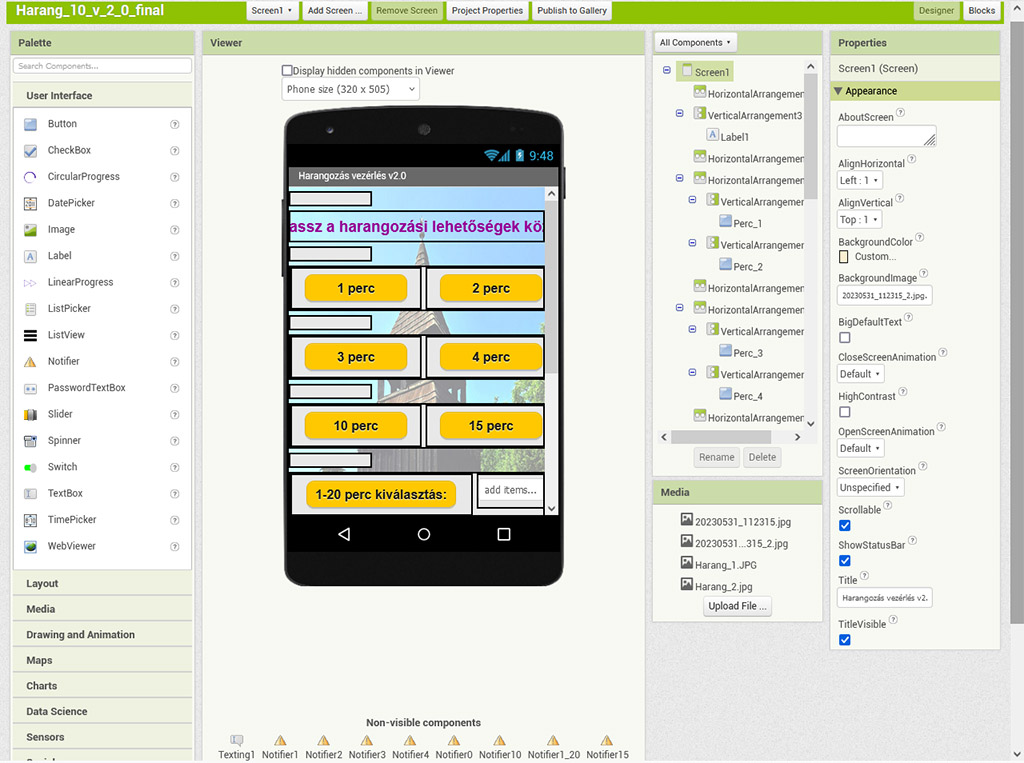Image resolution: width=1024 pixels, height=763 pixels.
Task: Click the Add Screen button
Action: pos(334,10)
